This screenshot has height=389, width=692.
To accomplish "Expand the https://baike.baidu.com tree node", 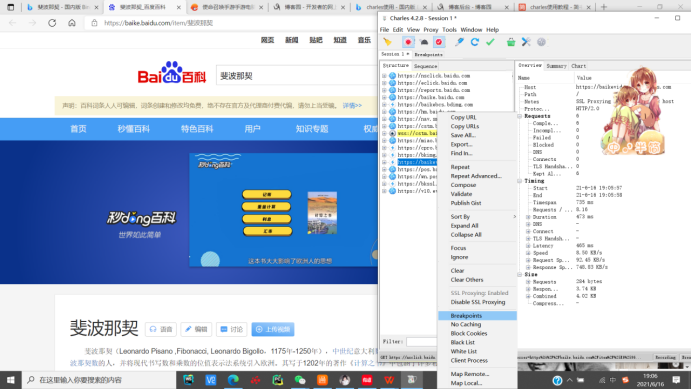I will coord(384,97).
